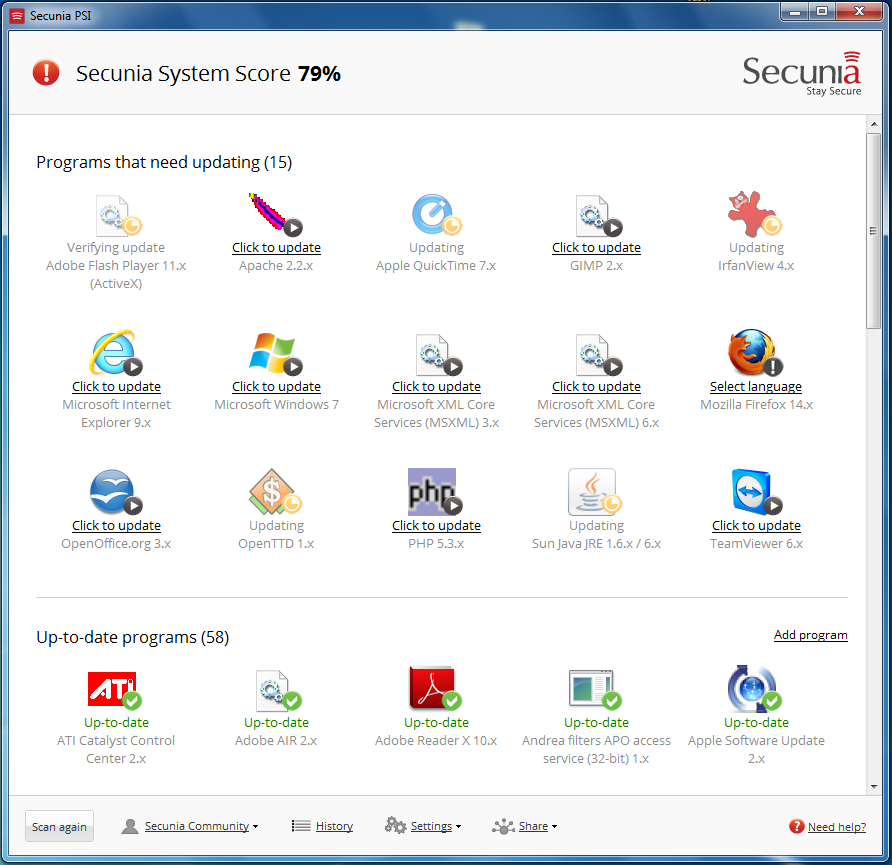The width and height of the screenshot is (892, 865).
Task: Click to update MSXML 6.x
Action: click(x=596, y=386)
